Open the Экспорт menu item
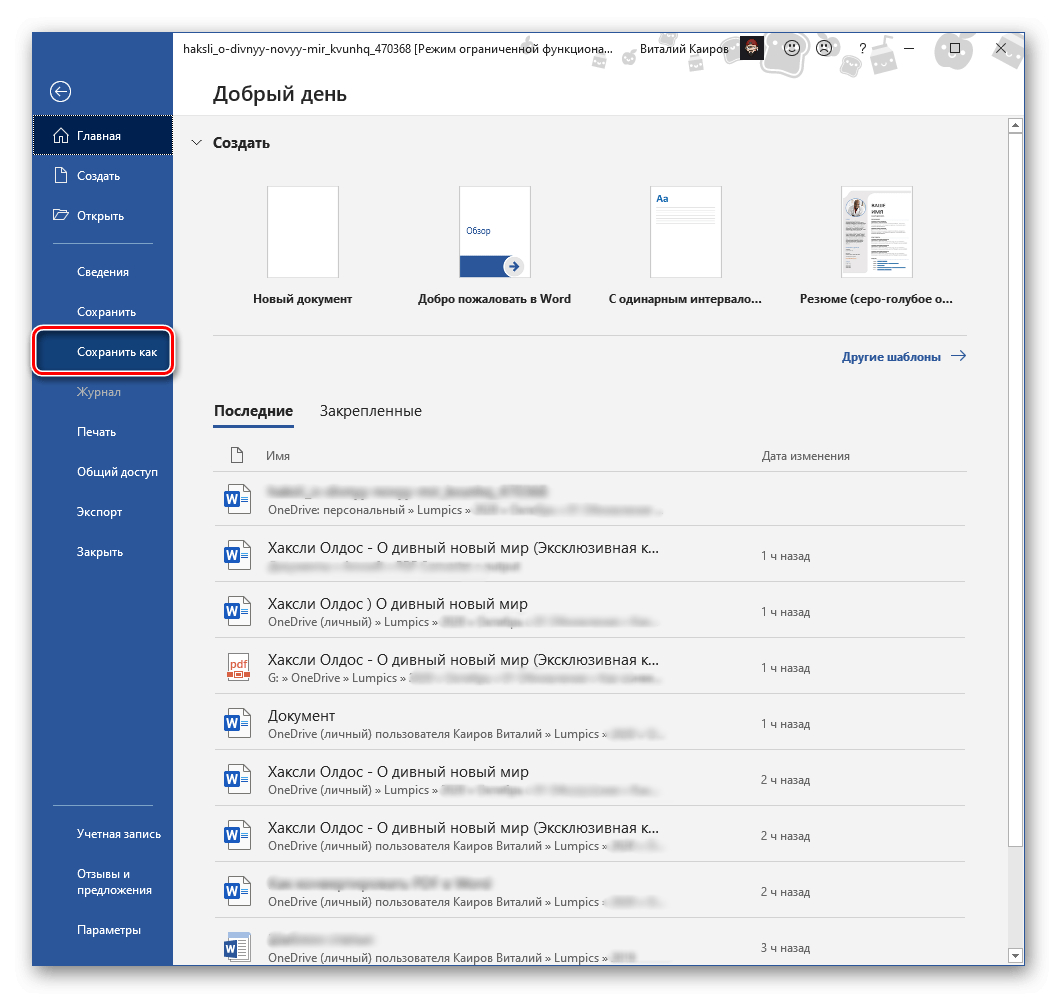Image resolution: width=1057 pixels, height=998 pixels. tap(99, 512)
